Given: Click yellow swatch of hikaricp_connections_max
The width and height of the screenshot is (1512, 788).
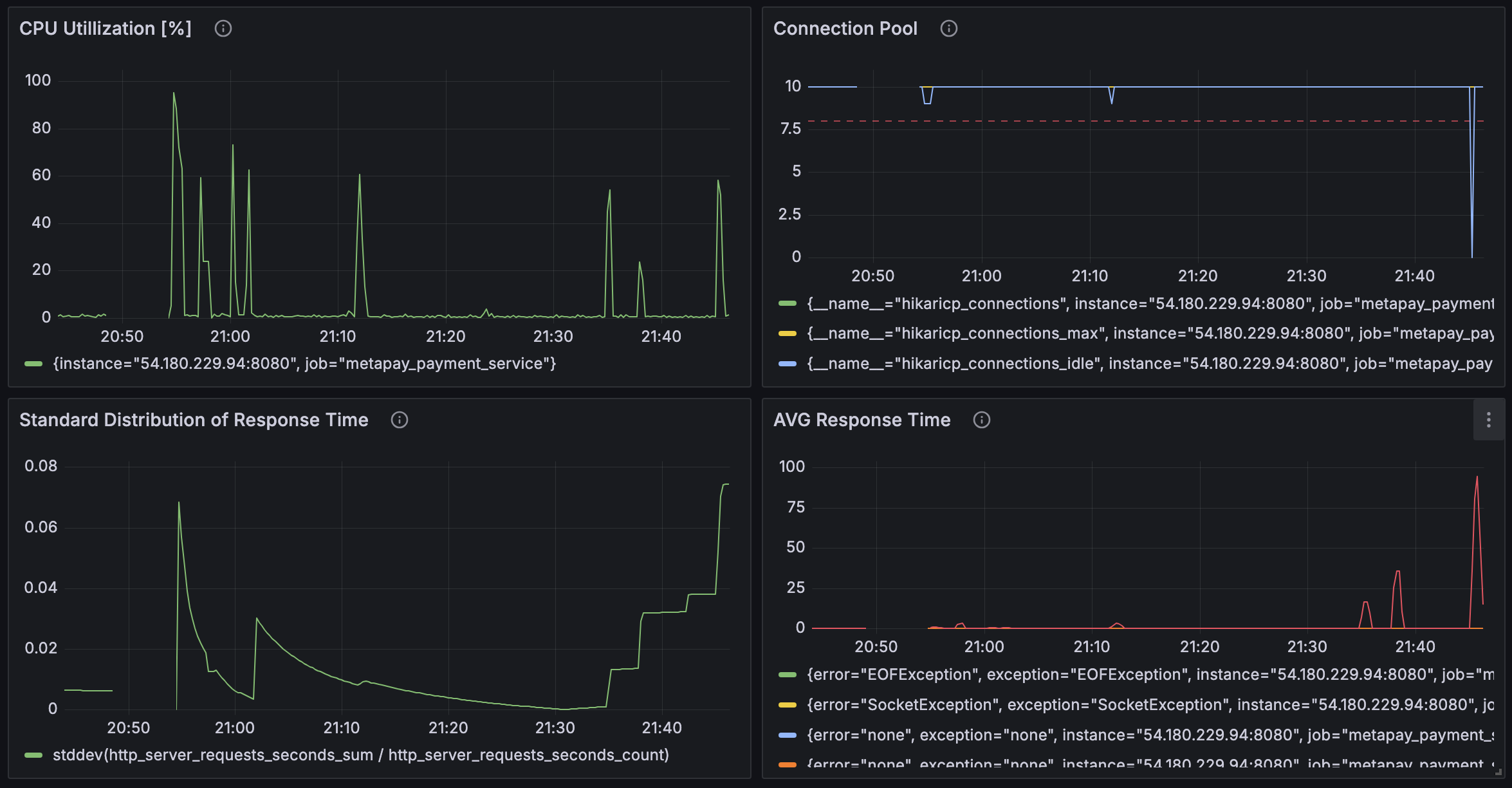Looking at the screenshot, I should [x=788, y=333].
